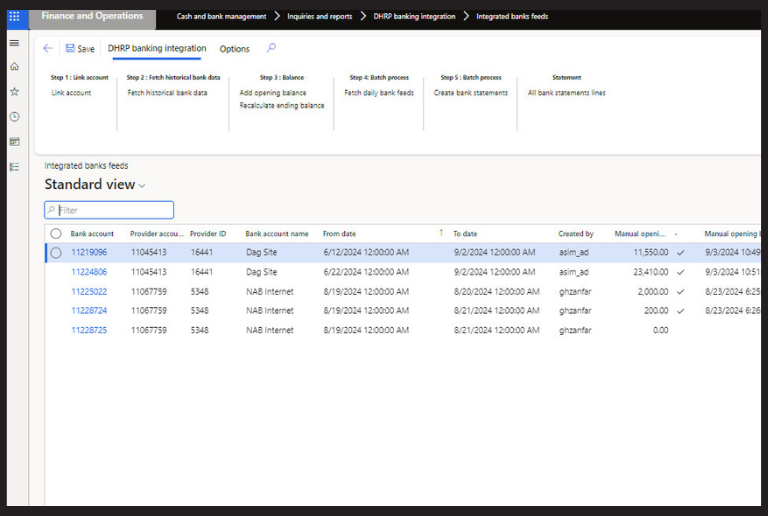
Task: Click Inquiries and reports breadcrumb
Action: coord(319,16)
